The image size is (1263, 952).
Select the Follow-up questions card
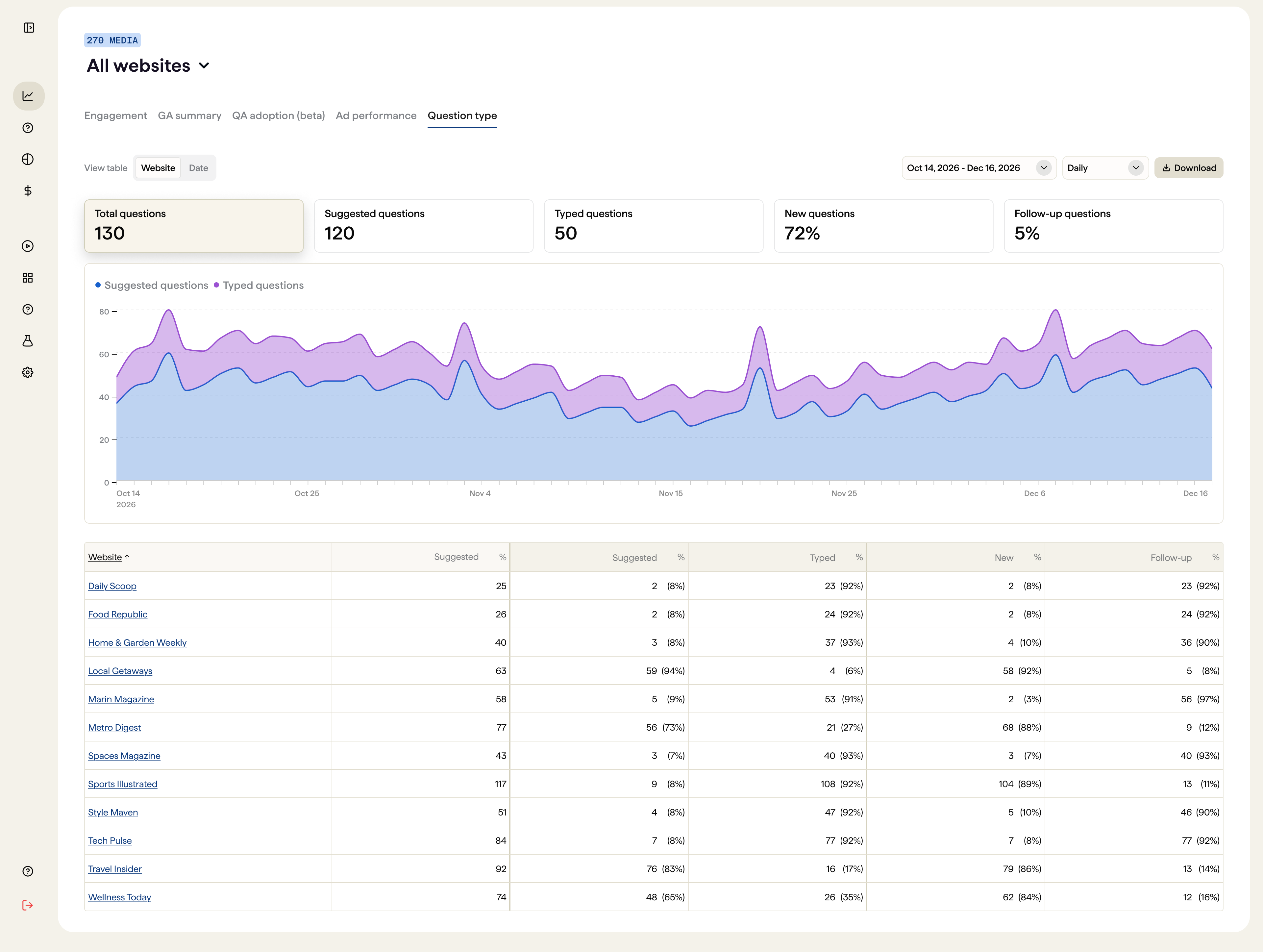pos(1113,226)
